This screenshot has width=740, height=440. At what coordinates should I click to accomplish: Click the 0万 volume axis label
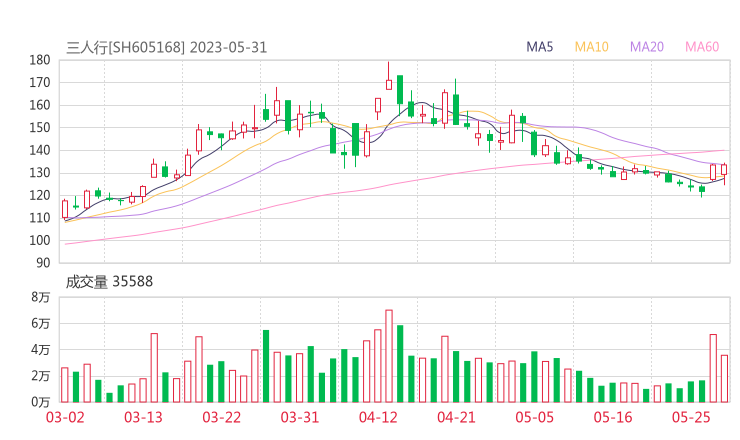[41, 402]
